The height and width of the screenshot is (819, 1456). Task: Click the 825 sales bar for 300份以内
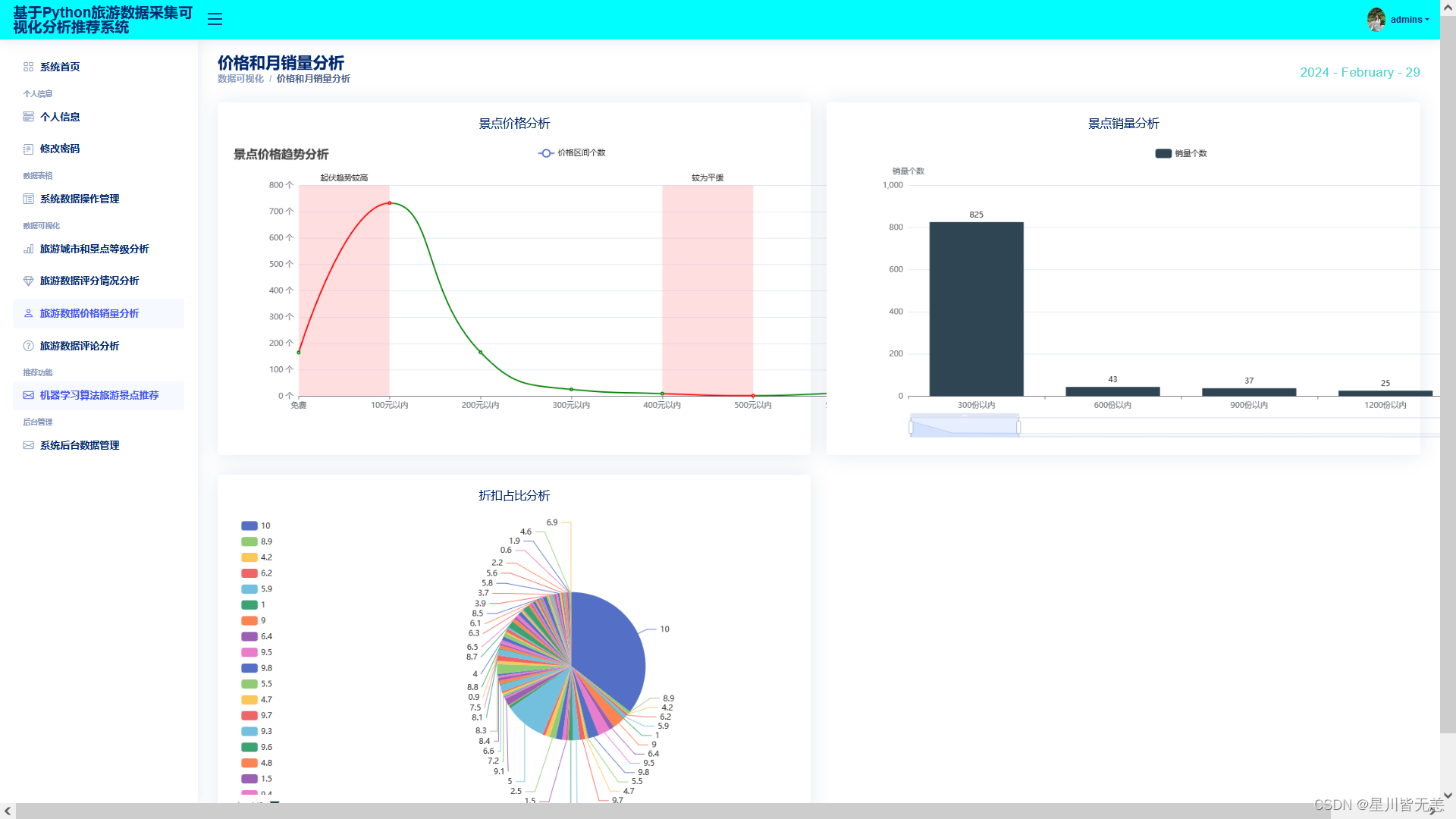[x=976, y=309]
